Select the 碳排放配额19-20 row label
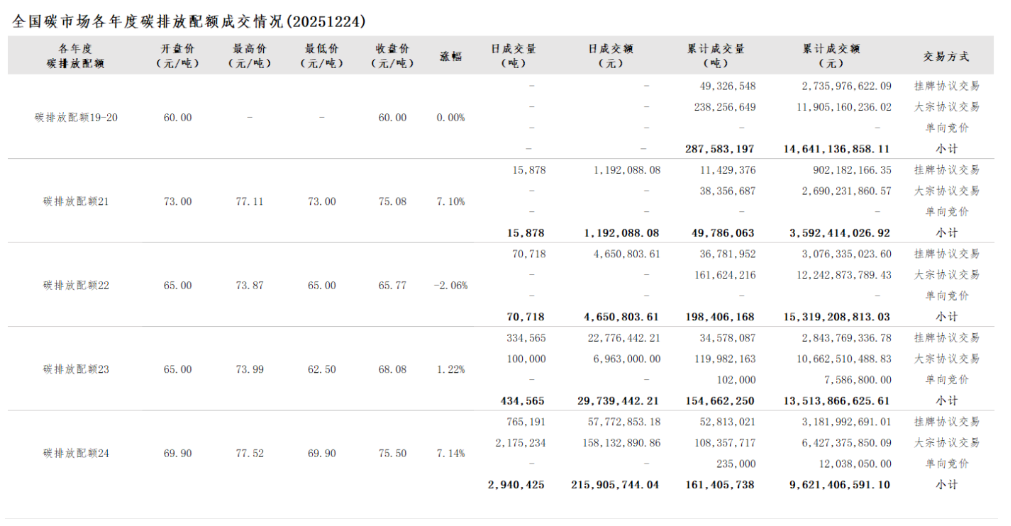The width and height of the screenshot is (1011, 526). [76, 118]
